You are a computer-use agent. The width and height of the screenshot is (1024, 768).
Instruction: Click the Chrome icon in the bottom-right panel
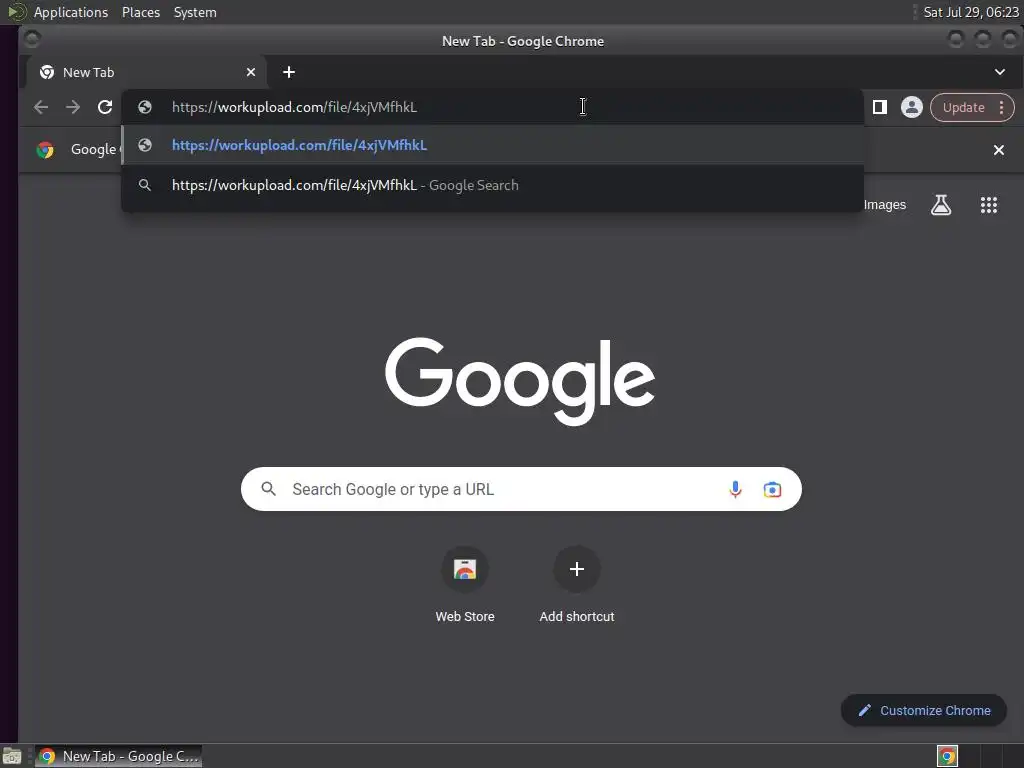947,756
